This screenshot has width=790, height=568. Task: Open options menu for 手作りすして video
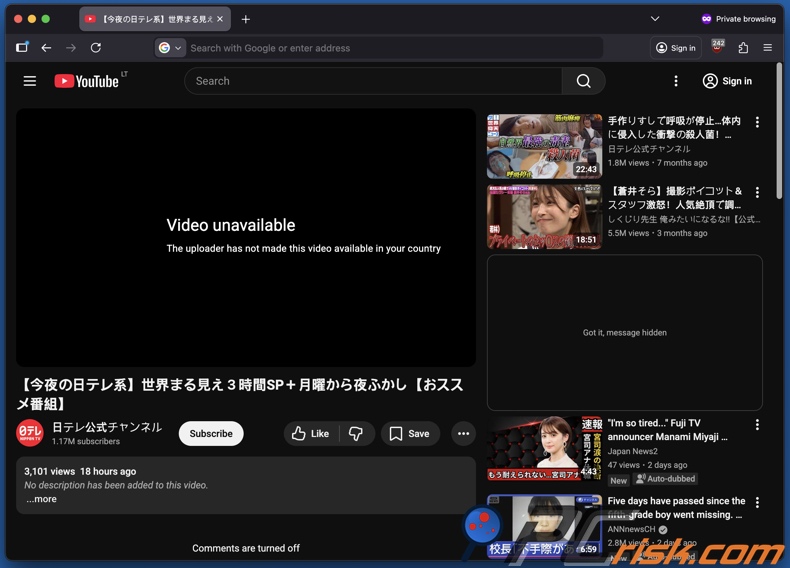757,122
